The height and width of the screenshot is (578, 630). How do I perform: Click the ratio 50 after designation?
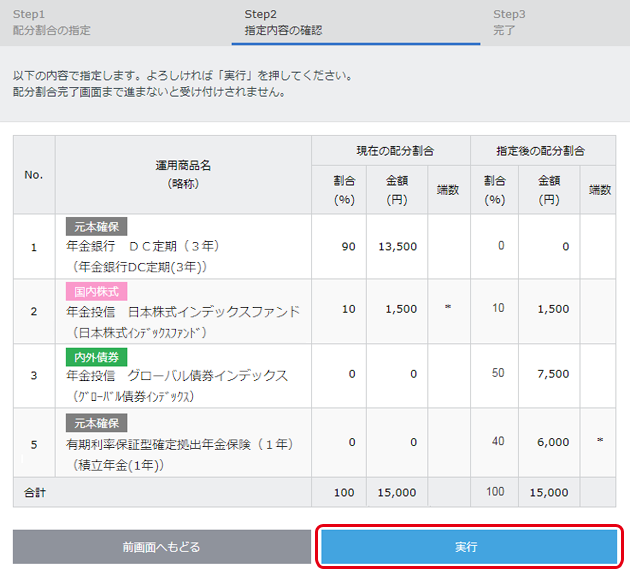tap(498, 373)
